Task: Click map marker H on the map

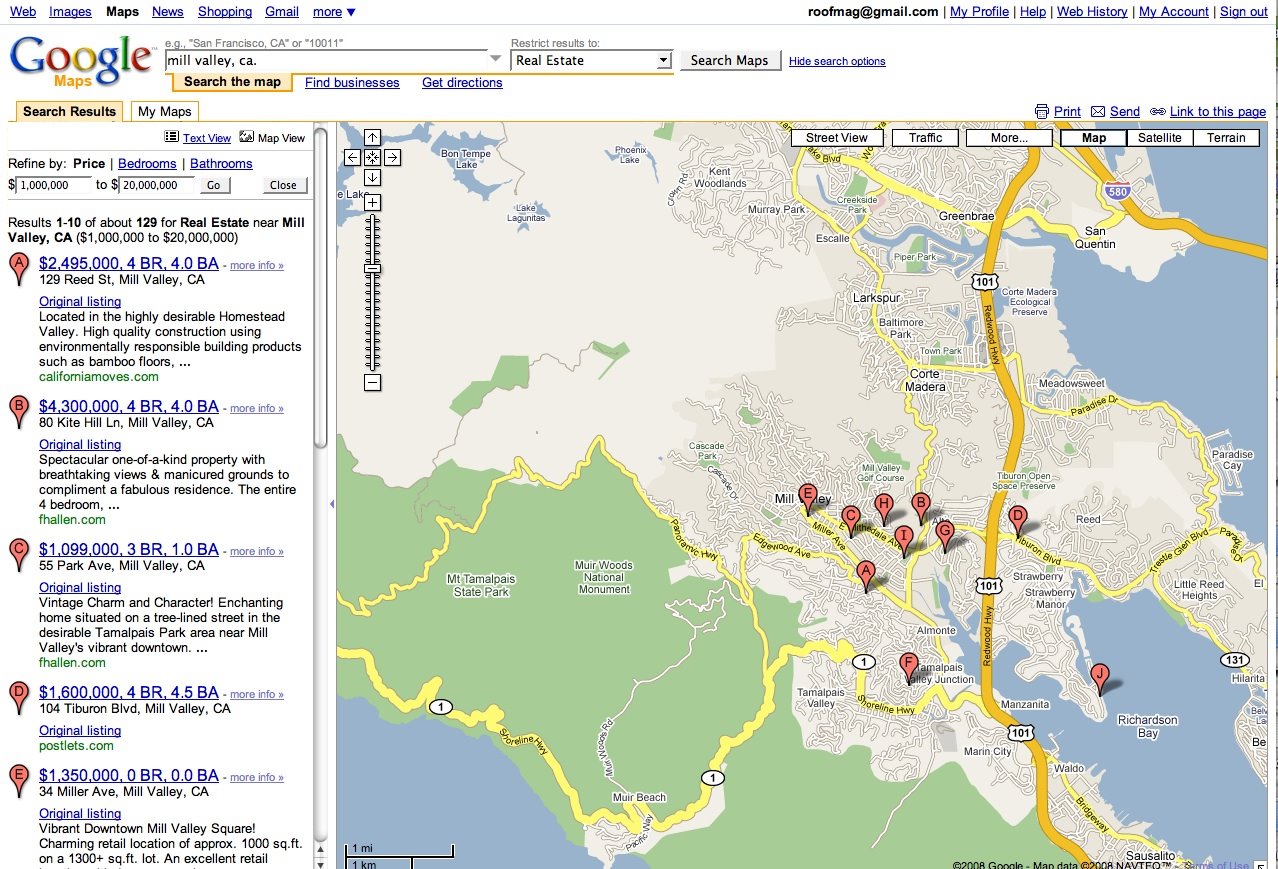Action: [x=884, y=507]
